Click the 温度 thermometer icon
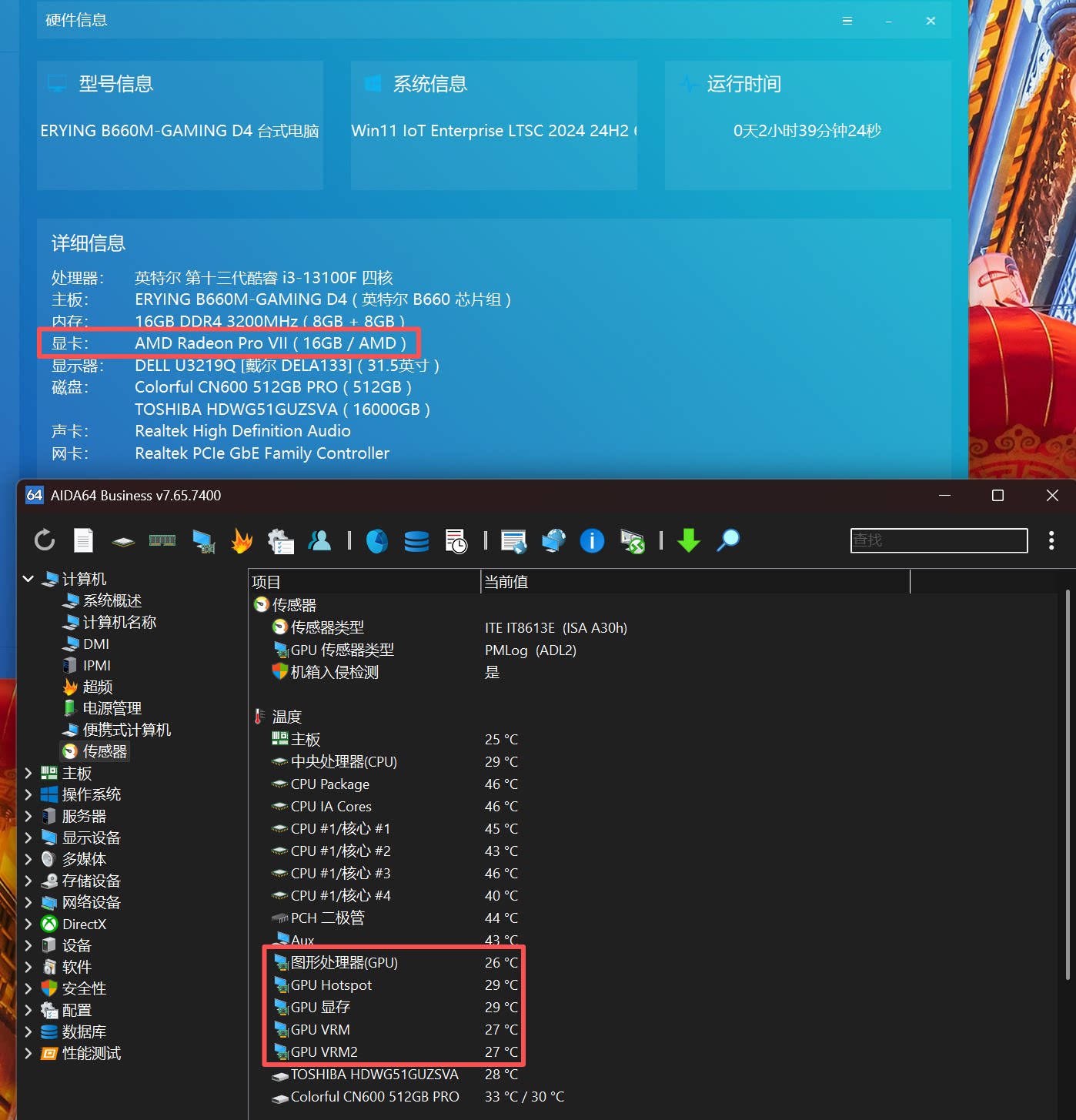This screenshot has height=1120, width=1076. [x=260, y=717]
